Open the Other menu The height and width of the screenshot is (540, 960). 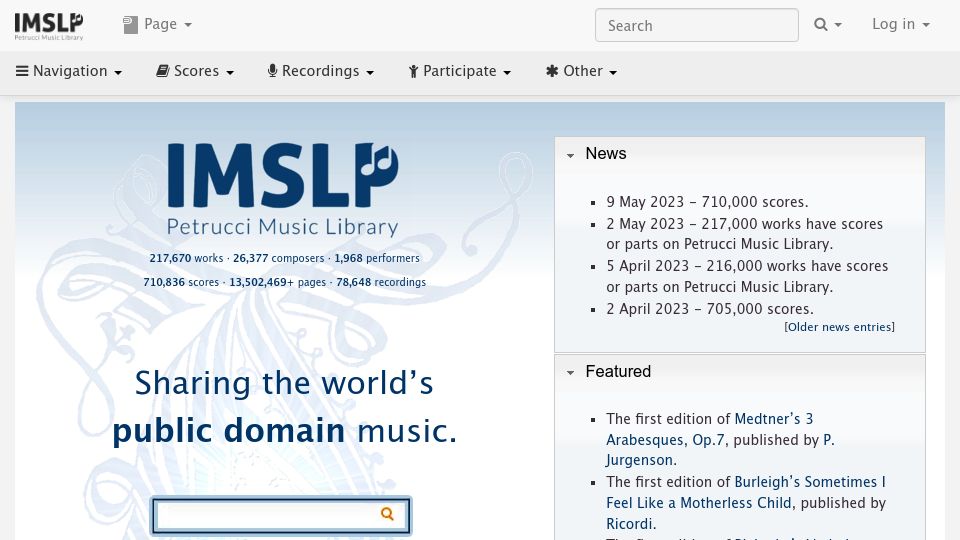point(581,71)
